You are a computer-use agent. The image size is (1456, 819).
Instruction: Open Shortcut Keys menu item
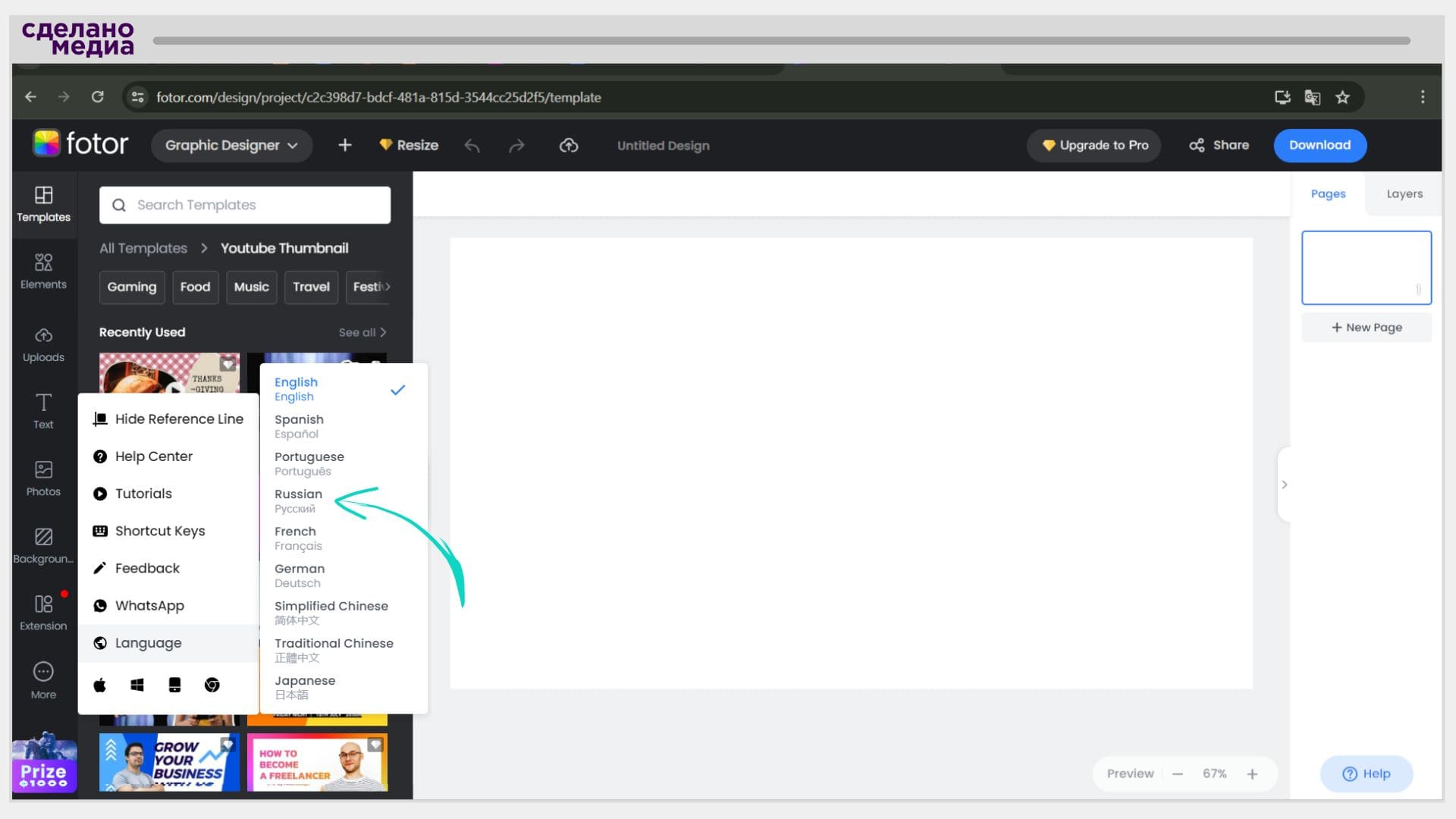pos(168,531)
